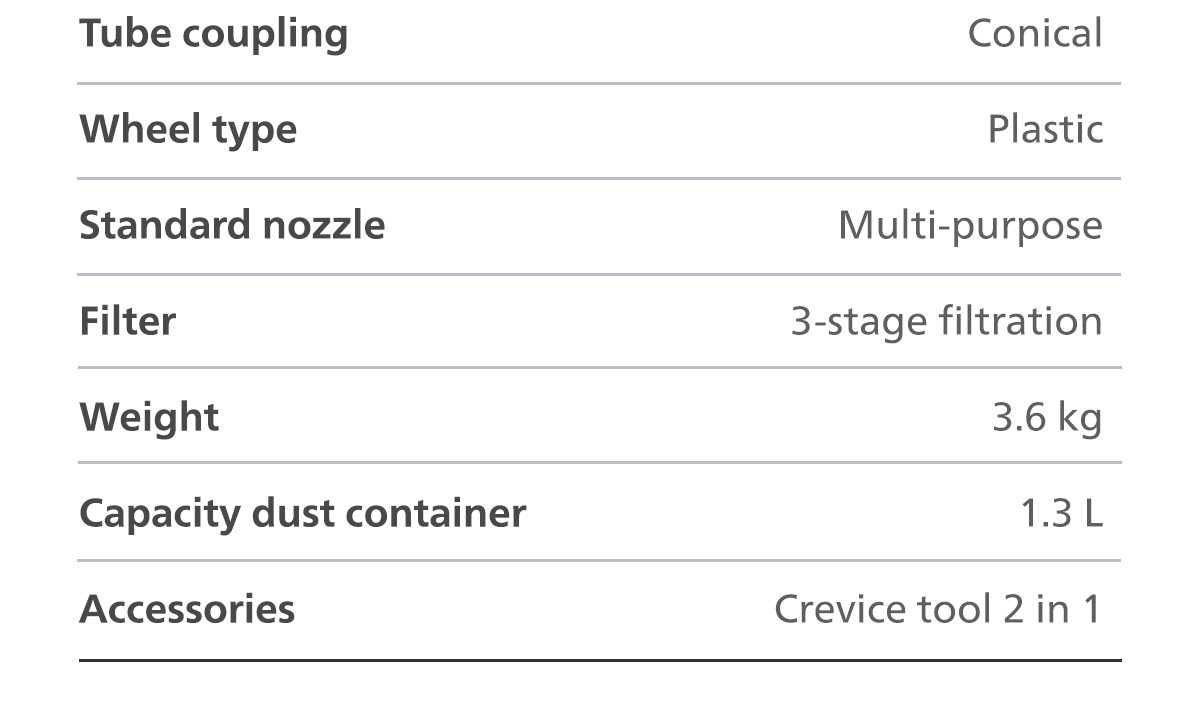Select the Weight label
The width and height of the screenshot is (1200, 710).
[x=149, y=417]
